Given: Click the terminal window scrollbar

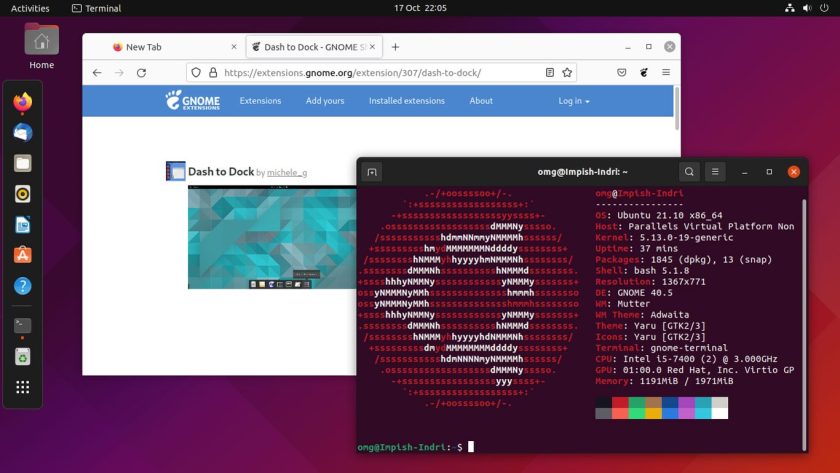Looking at the screenshot, I should tap(804, 325).
